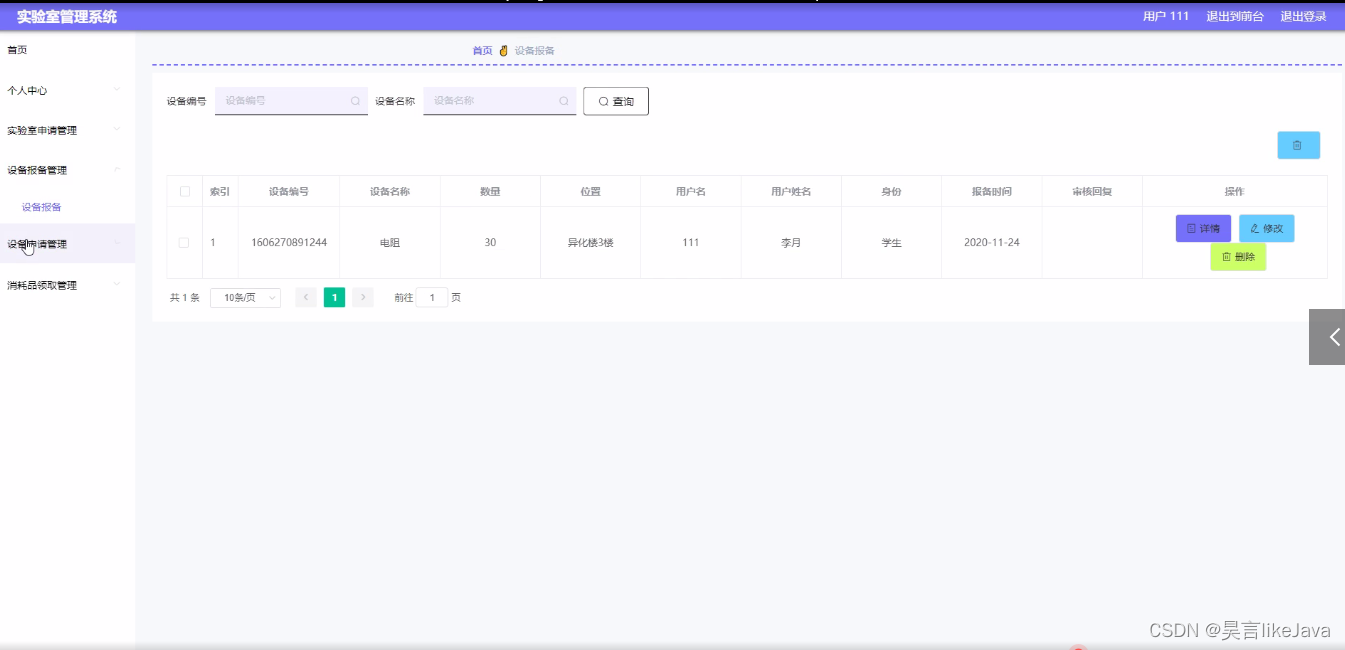This screenshot has height=650, width=1345.
Task: Click the 位置 column header
Action: coord(590,191)
